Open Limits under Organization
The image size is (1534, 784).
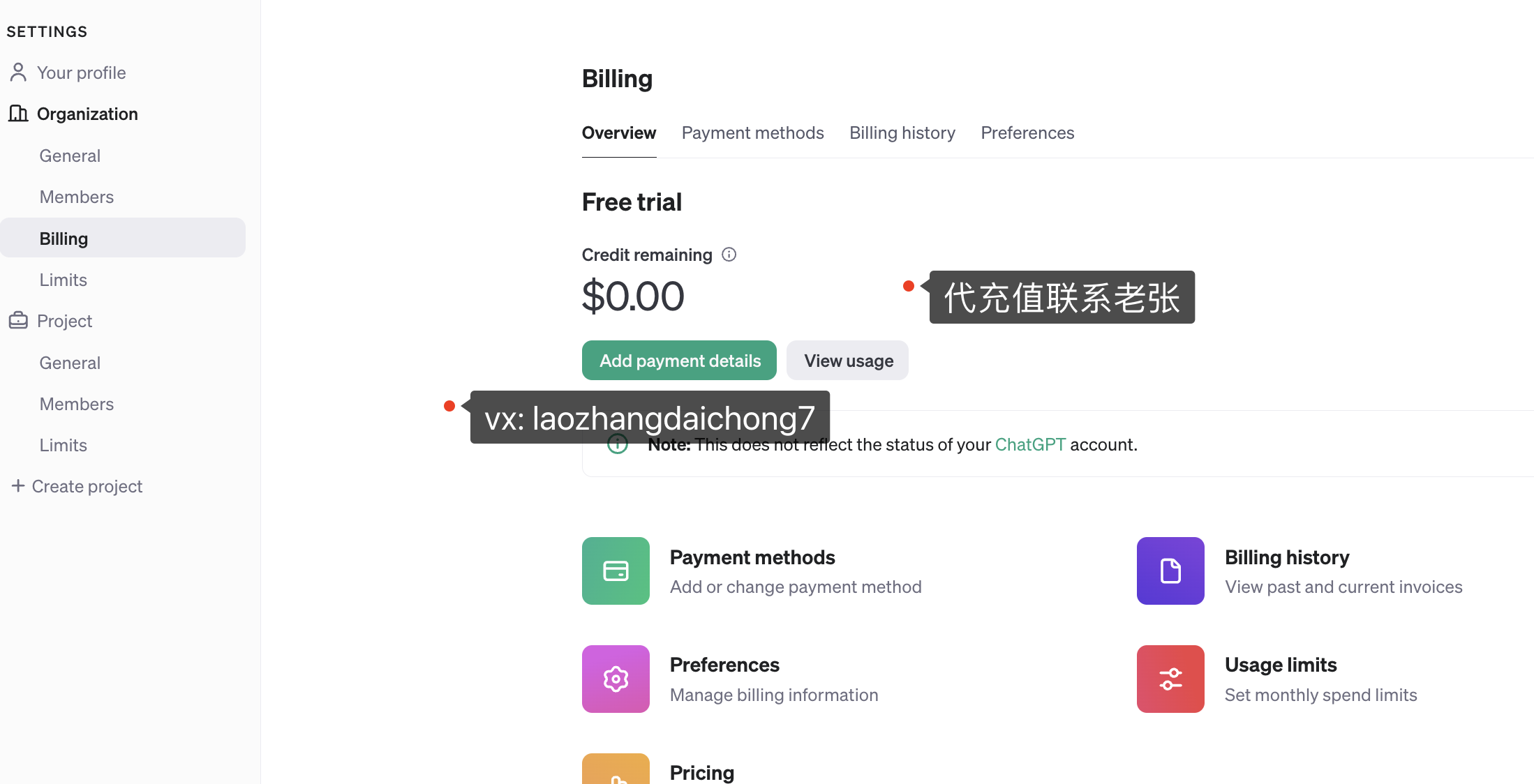click(x=64, y=280)
